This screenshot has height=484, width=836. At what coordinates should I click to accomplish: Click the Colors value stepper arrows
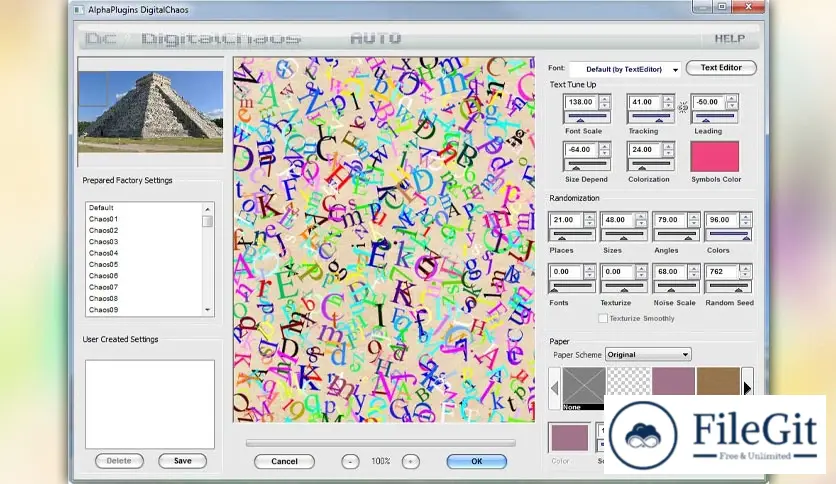click(745, 220)
